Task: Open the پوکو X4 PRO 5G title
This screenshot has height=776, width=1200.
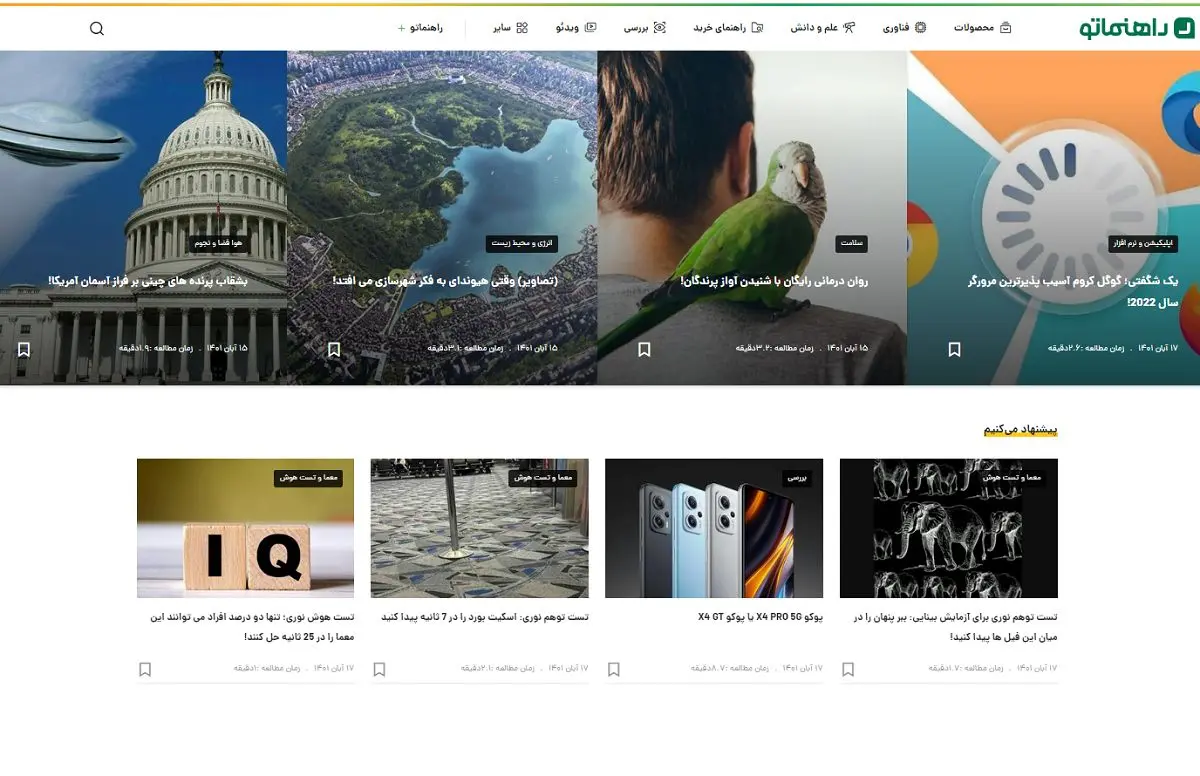Action: tap(760, 617)
